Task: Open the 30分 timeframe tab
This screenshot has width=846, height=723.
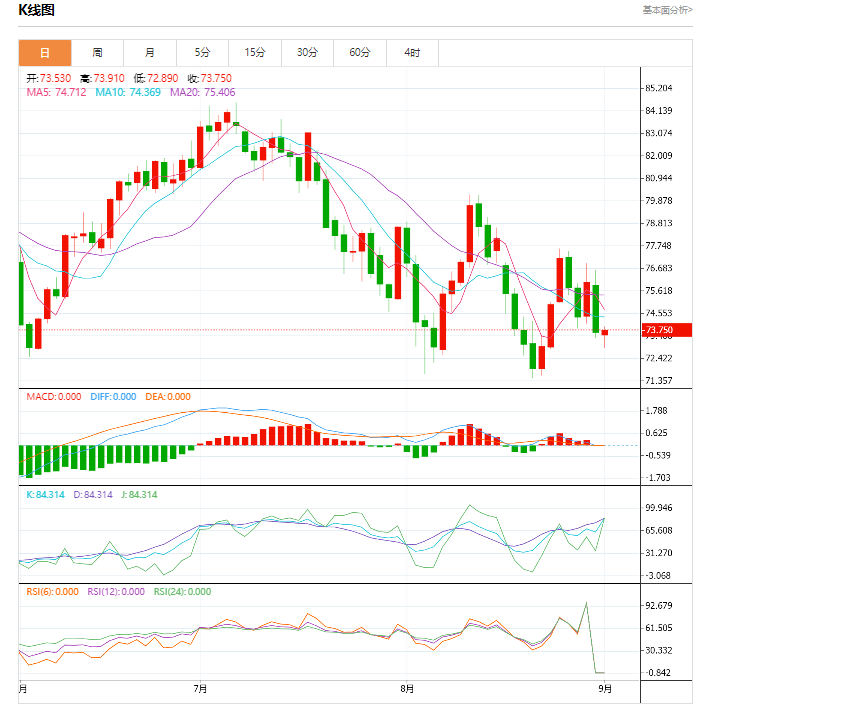Action: tap(307, 53)
